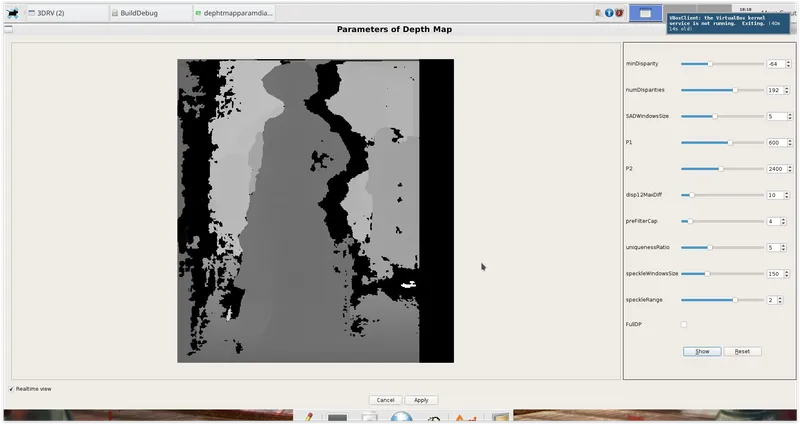
Task: Click the disp12MaxDiff slider handle
Action: click(x=692, y=195)
